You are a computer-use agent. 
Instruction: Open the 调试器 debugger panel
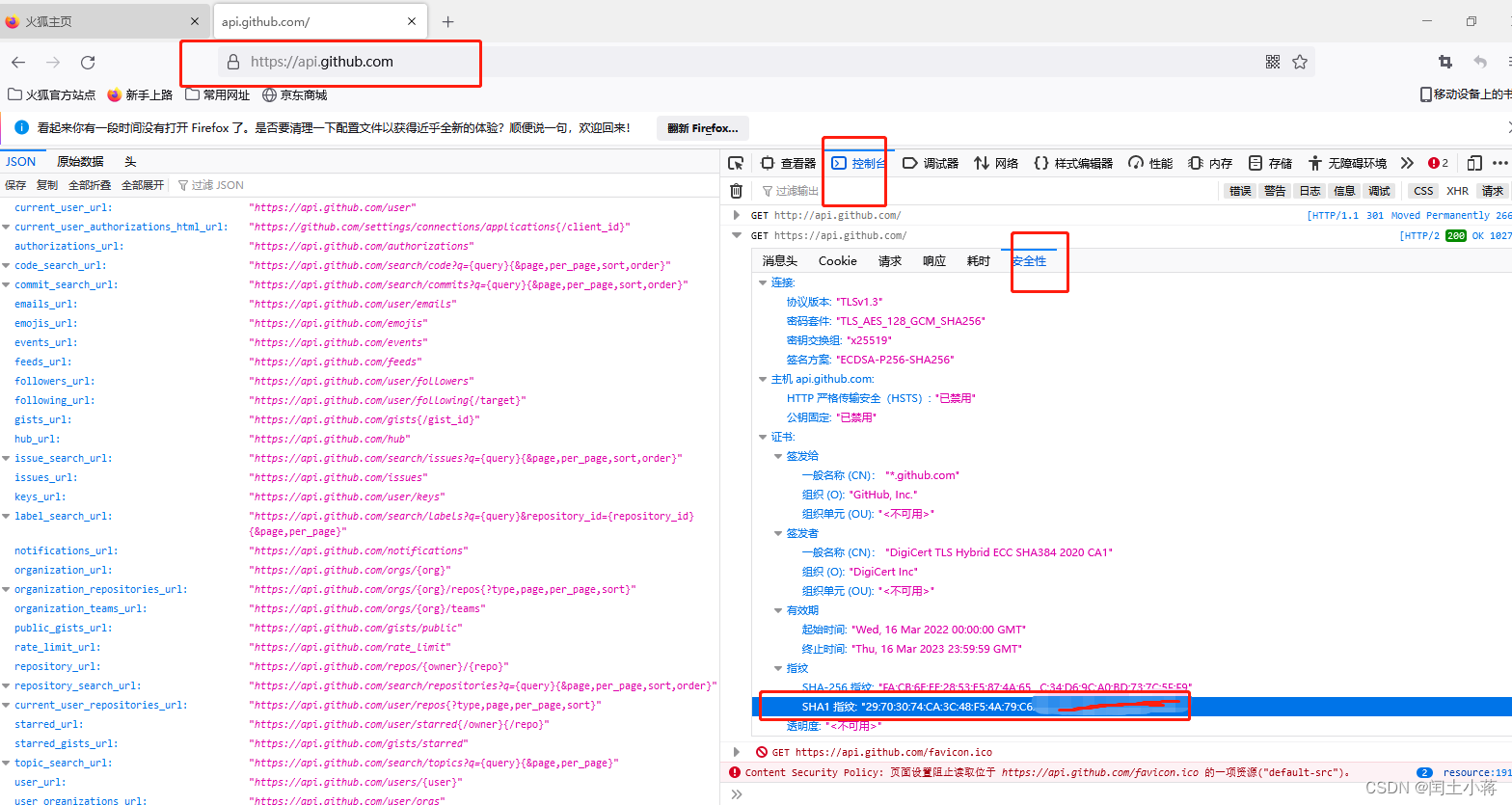(931, 163)
